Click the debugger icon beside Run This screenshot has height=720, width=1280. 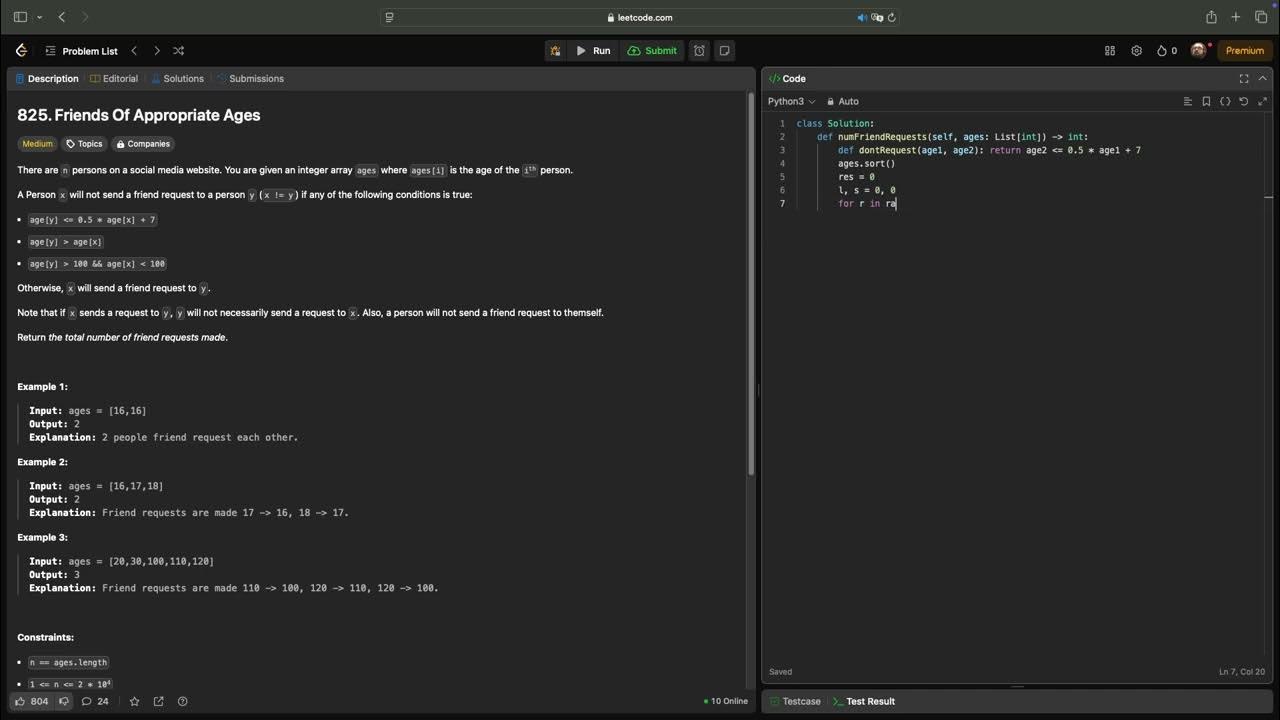[x=555, y=51]
